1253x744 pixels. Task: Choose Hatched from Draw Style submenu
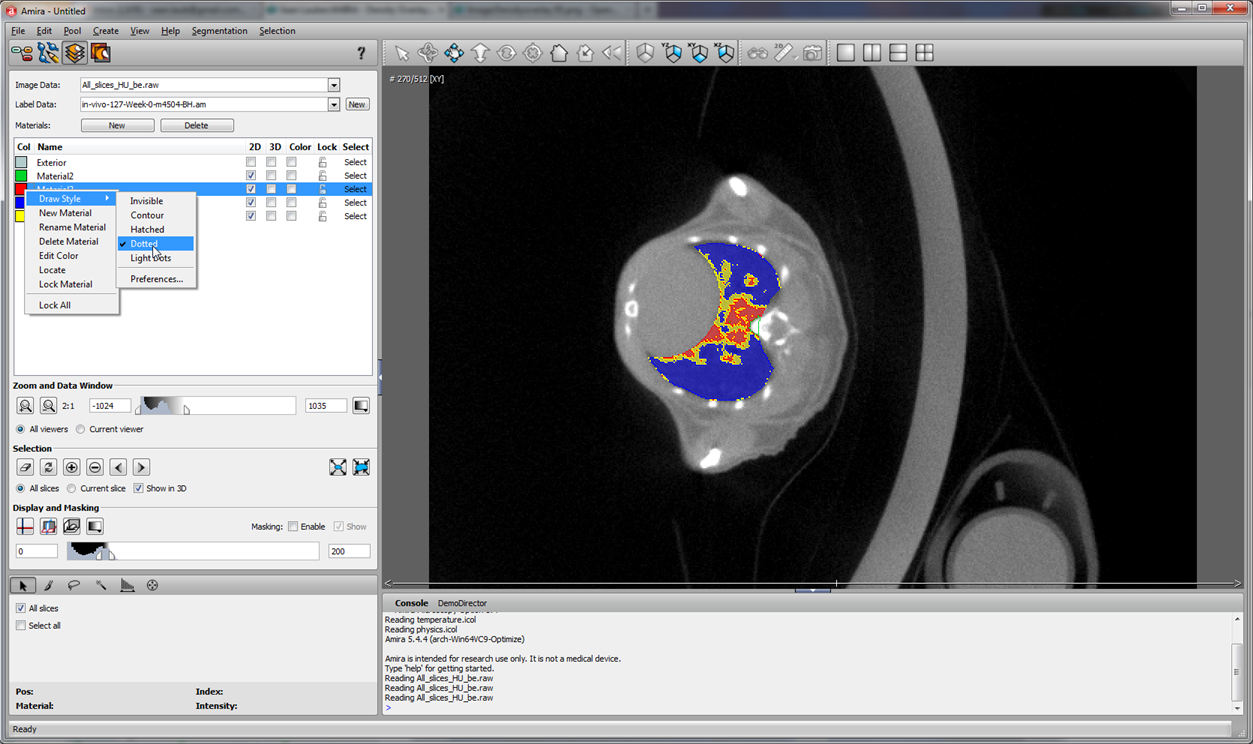coord(147,229)
